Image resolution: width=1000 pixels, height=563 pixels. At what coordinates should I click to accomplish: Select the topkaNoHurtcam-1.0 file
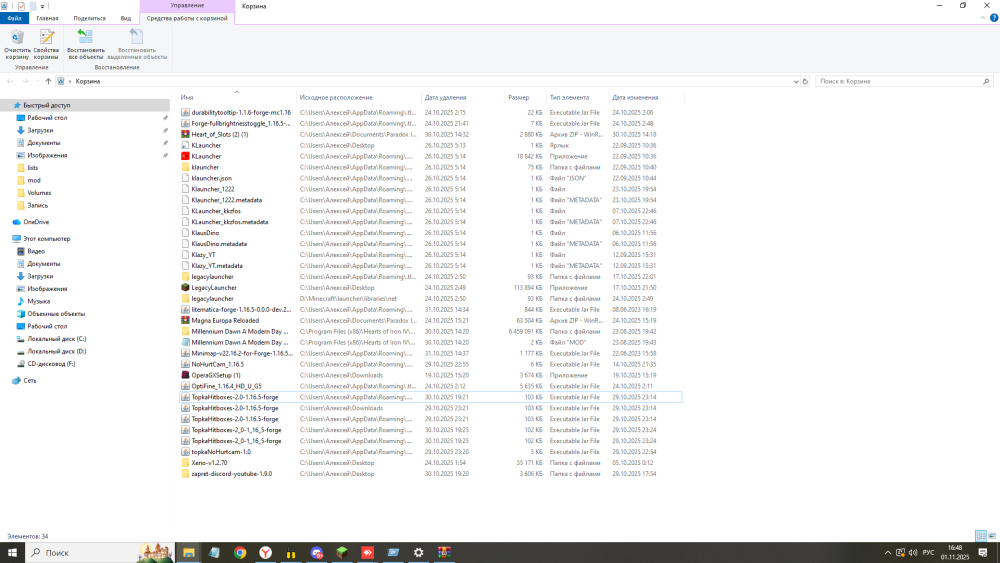pyautogui.click(x=221, y=451)
